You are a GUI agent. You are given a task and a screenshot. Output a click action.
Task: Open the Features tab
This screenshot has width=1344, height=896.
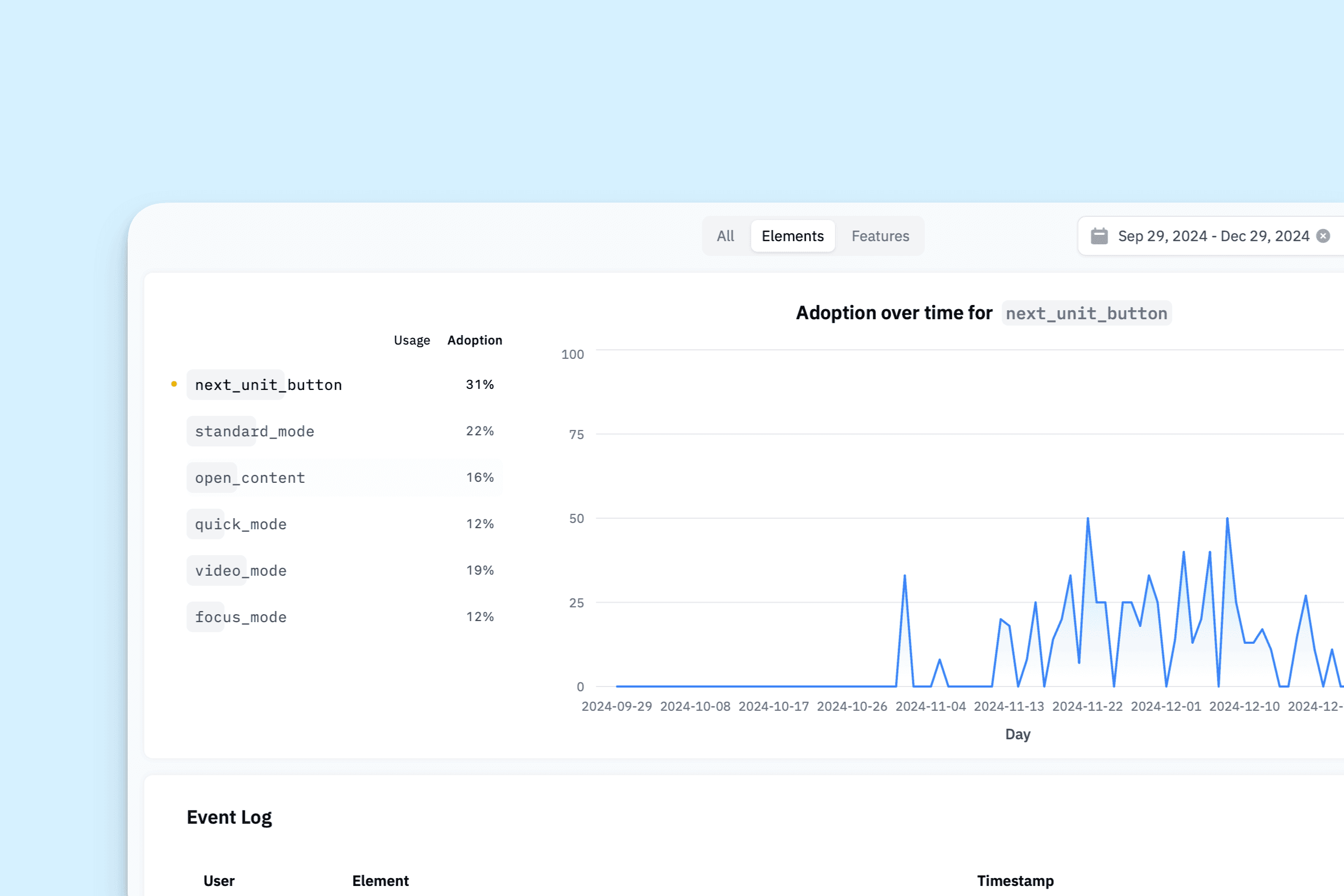pyautogui.click(x=880, y=236)
